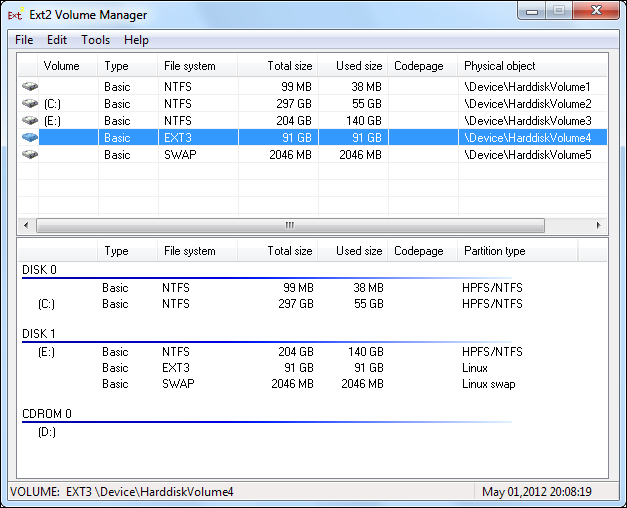This screenshot has width=627, height=508.
Task: Click the Ext2 Volume Manager title bar icon
Action: [x=15, y=15]
